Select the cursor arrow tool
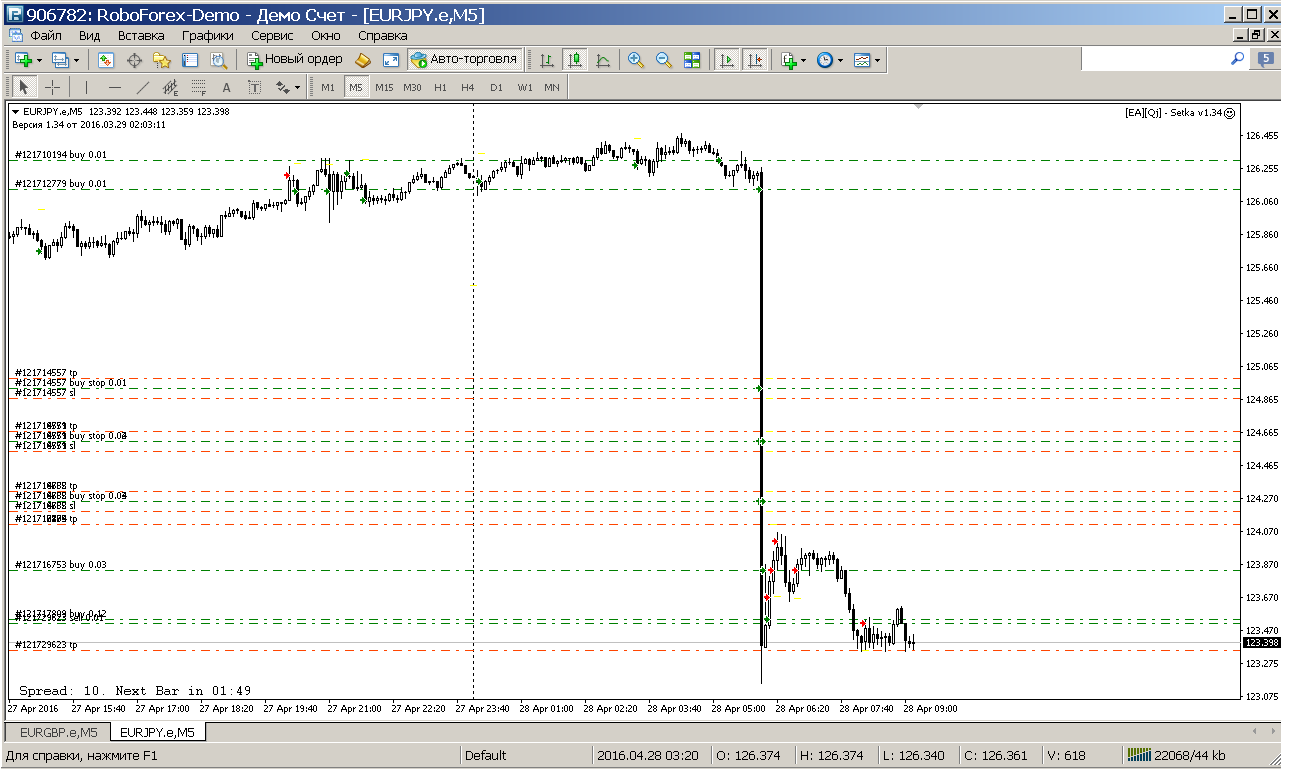 tap(25, 88)
